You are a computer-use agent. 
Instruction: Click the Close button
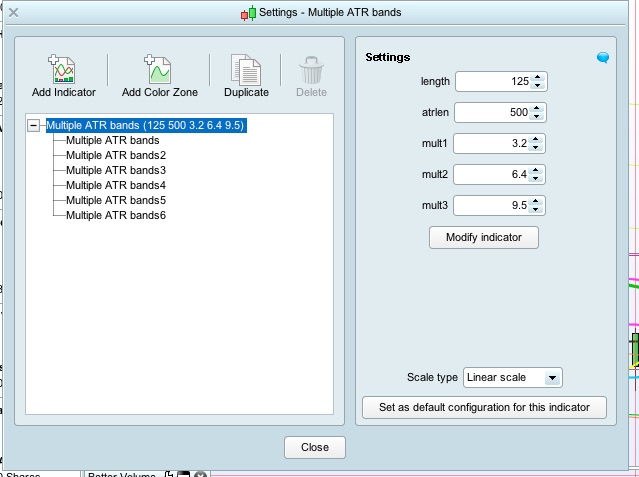(x=315, y=447)
